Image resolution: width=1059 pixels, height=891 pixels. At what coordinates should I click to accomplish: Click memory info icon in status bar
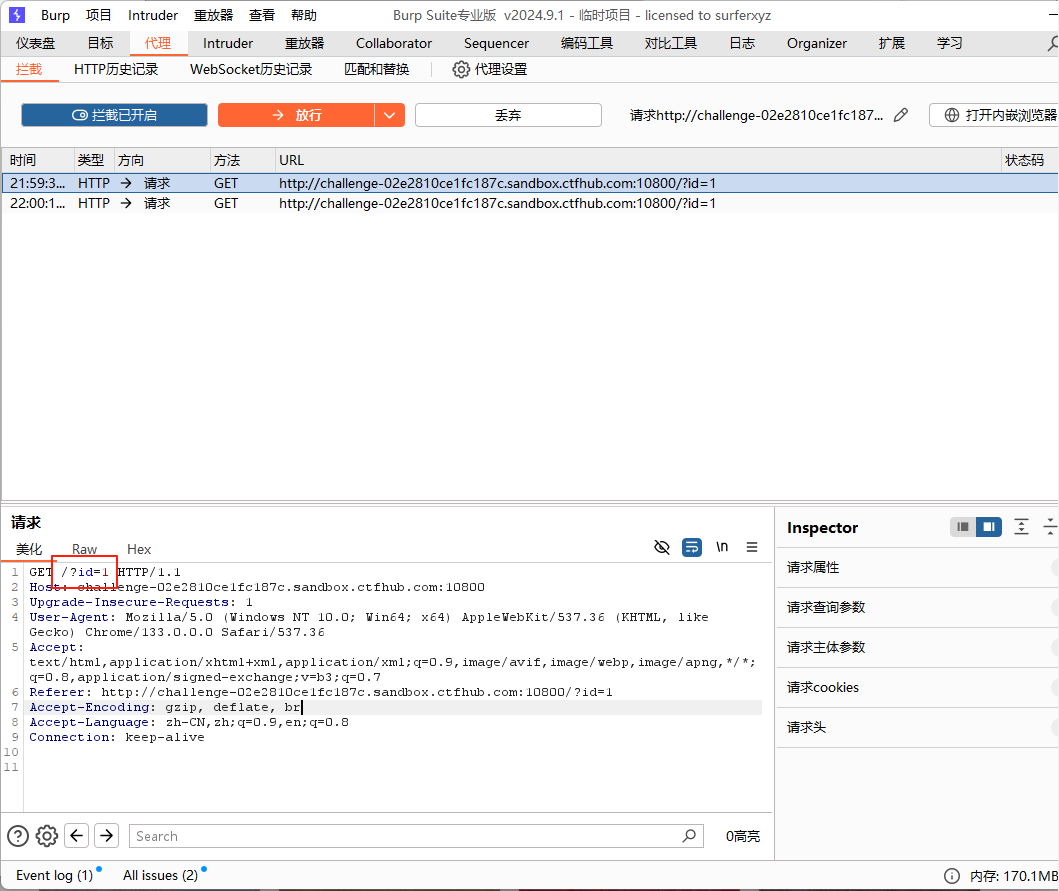952,876
